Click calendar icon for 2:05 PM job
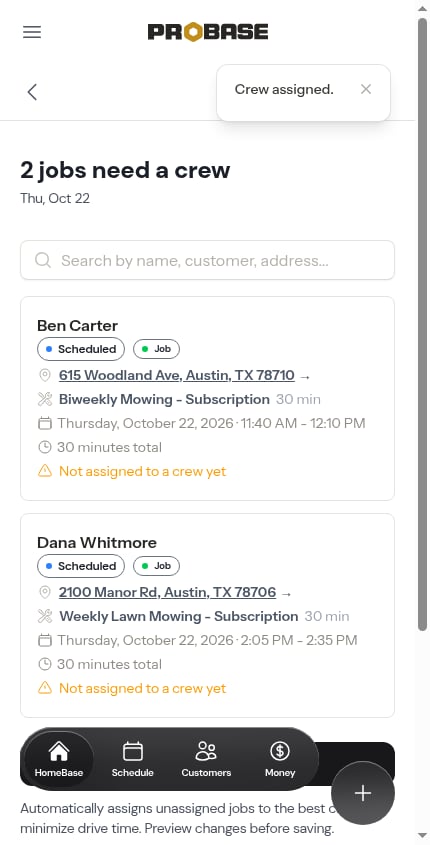Image resolution: width=430 pixels, height=845 pixels. [45, 640]
